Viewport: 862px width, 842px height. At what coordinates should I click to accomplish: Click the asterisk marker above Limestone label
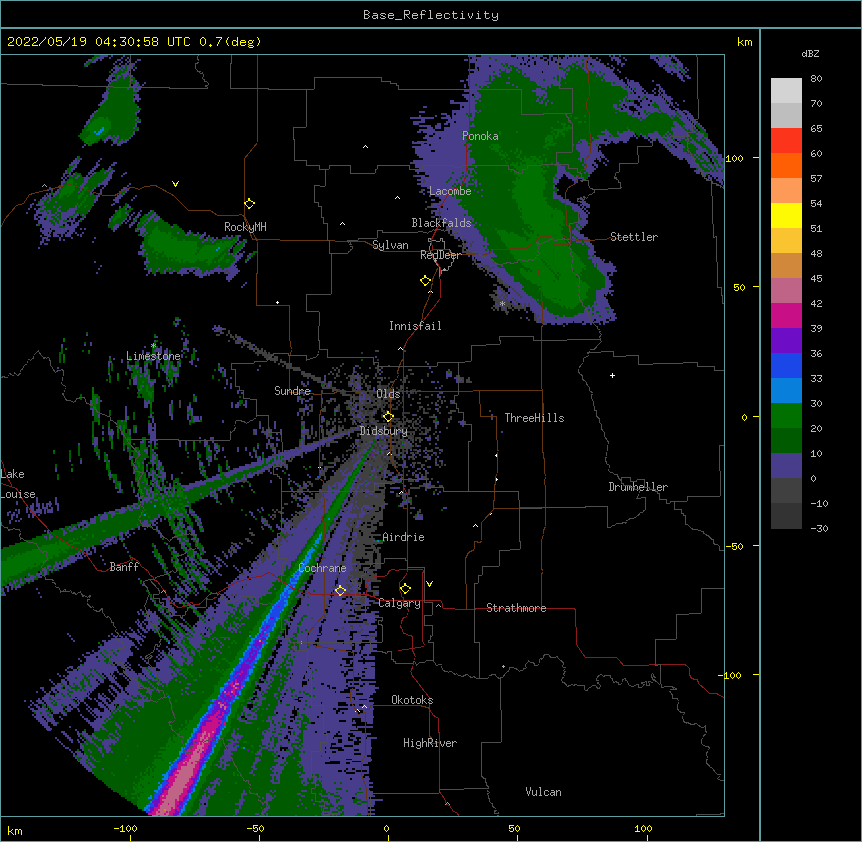[153, 346]
